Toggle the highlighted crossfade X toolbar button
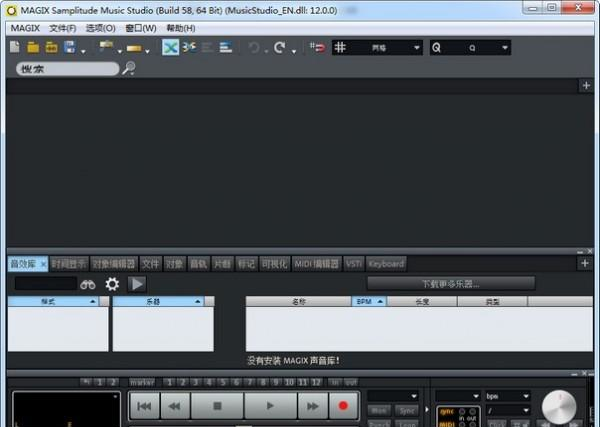600x427 pixels. [170, 47]
